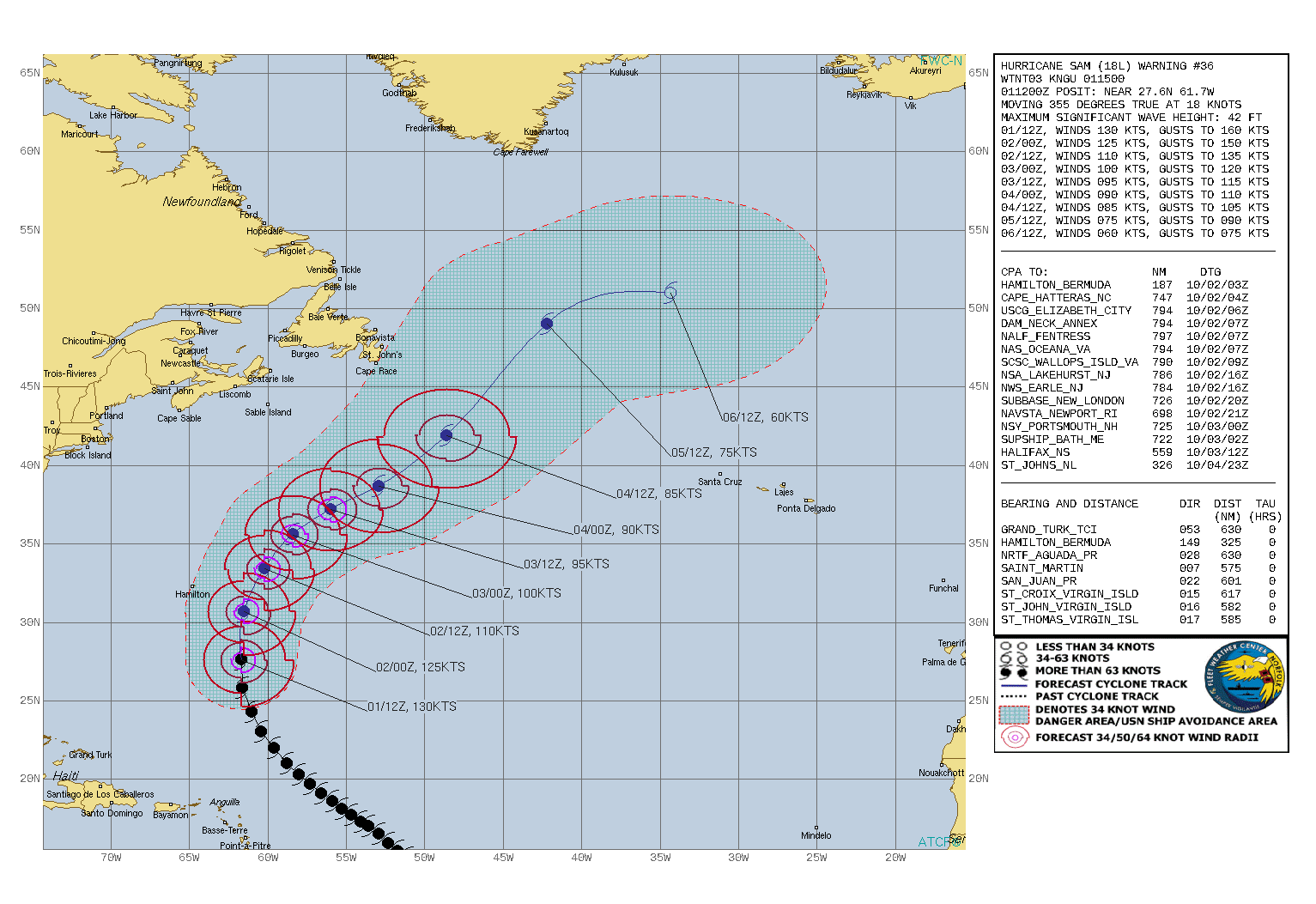Screen dimensions: 1316x904
Task: Click the 'Mindelo' map label
Action: (x=816, y=836)
